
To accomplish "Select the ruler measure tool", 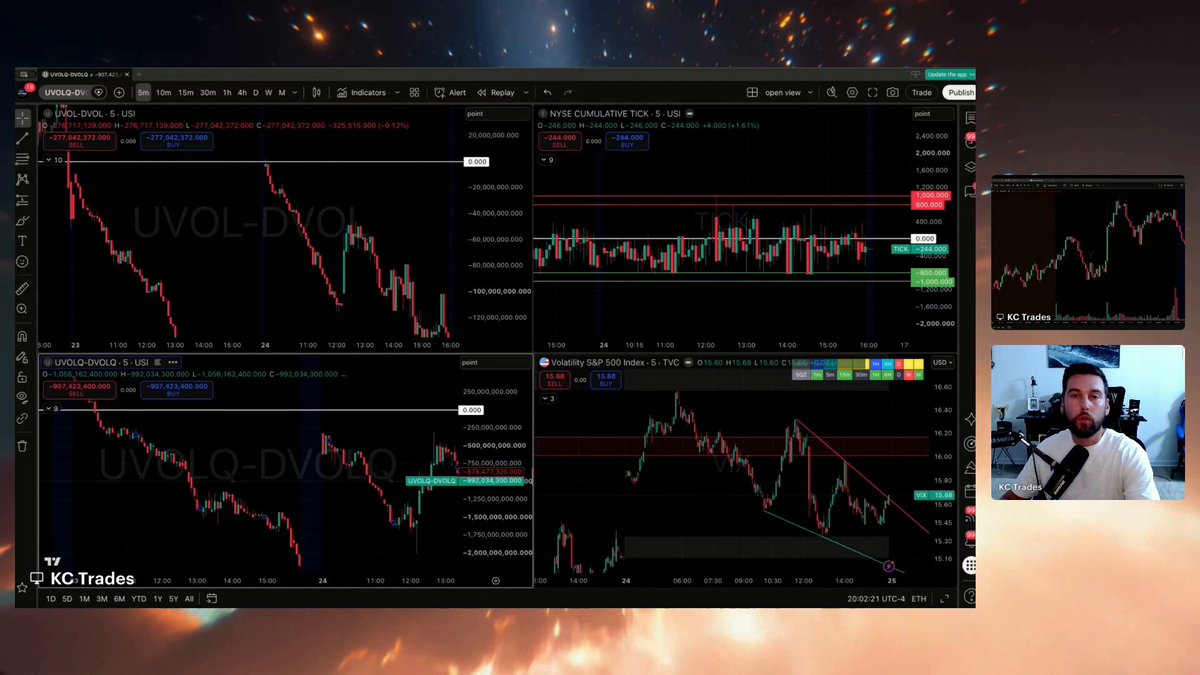I will [x=22, y=288].
